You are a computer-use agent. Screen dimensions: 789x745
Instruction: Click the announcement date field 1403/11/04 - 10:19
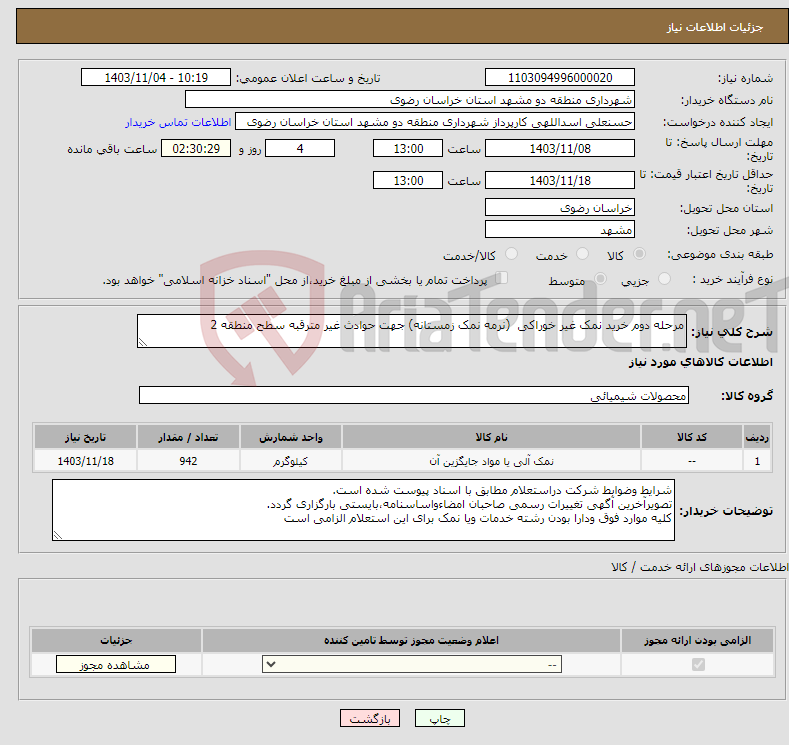point(155,77)
